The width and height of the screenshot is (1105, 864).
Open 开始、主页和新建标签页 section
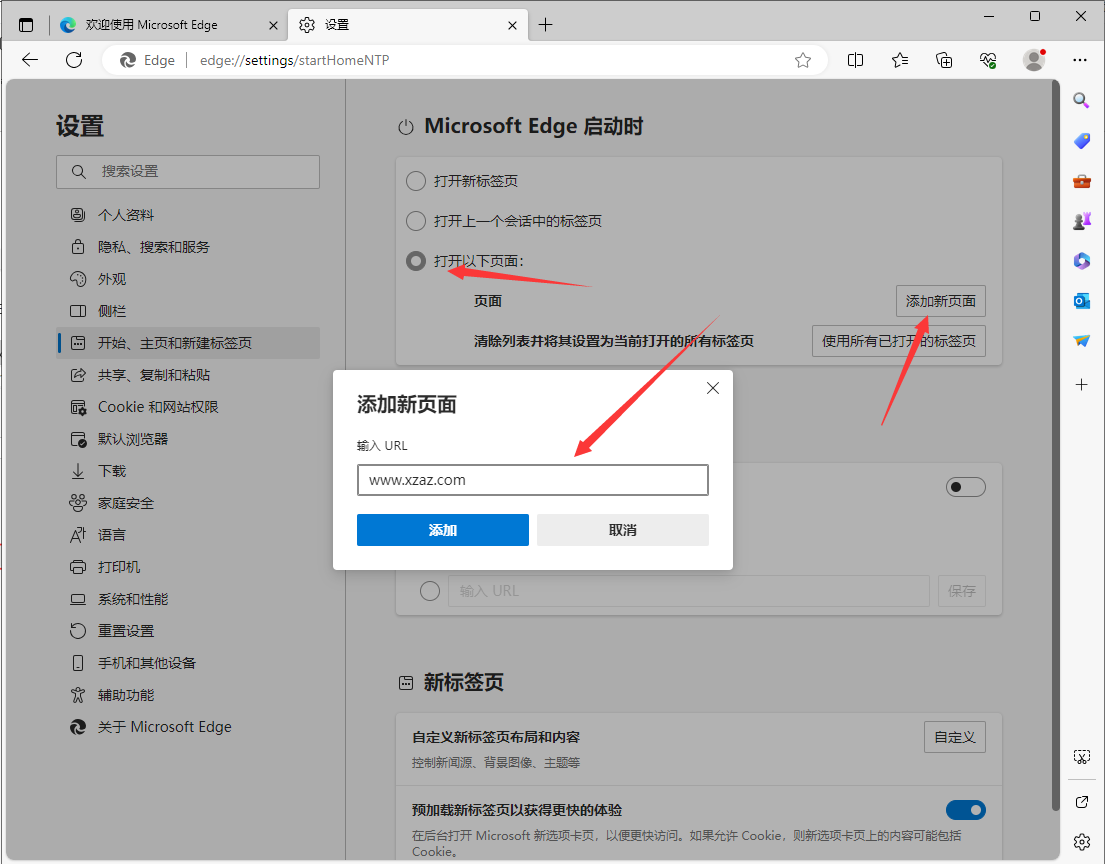(x=187, y=343)
